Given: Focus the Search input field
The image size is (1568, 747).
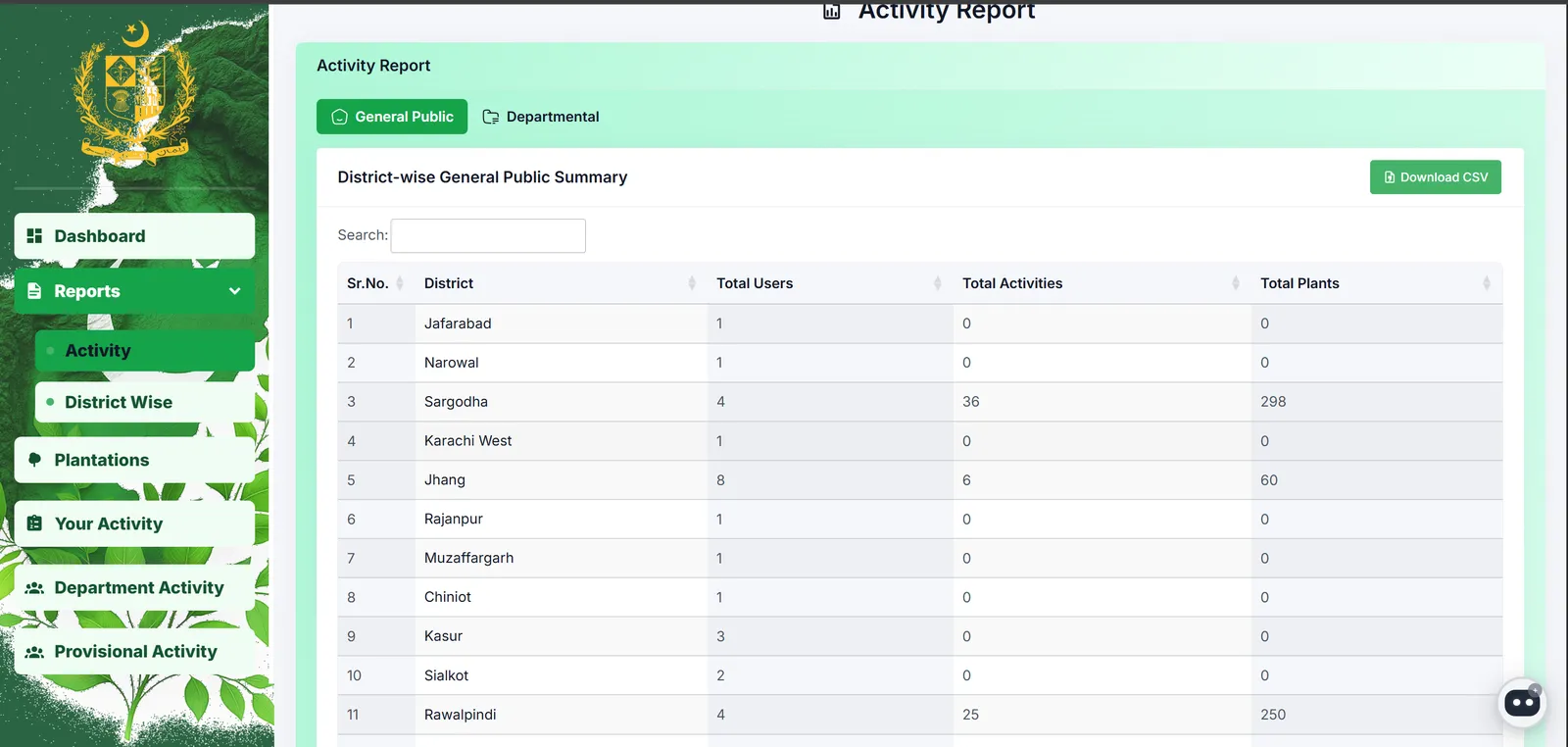Looking at the screenshot, I should pyautogui.click(x=488, y=235).
